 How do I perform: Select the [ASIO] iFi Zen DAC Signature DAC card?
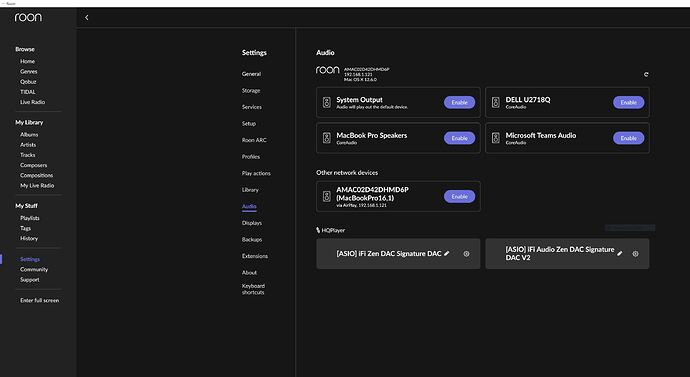(398, 254)
